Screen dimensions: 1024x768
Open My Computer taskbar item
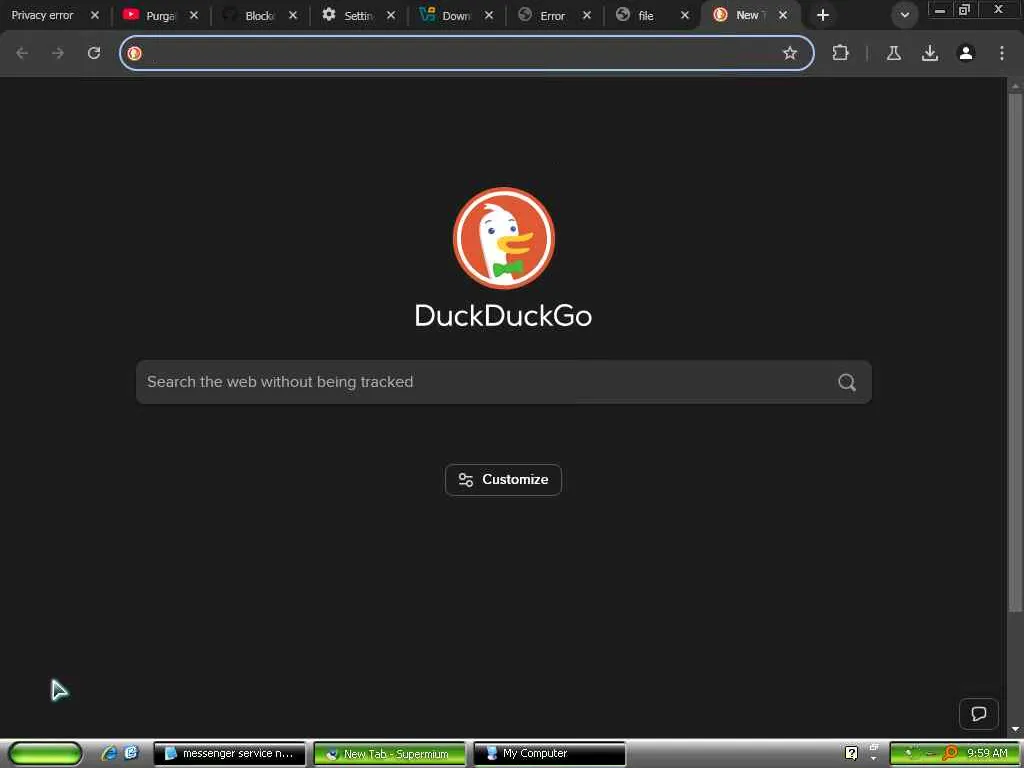coord(549,754)
